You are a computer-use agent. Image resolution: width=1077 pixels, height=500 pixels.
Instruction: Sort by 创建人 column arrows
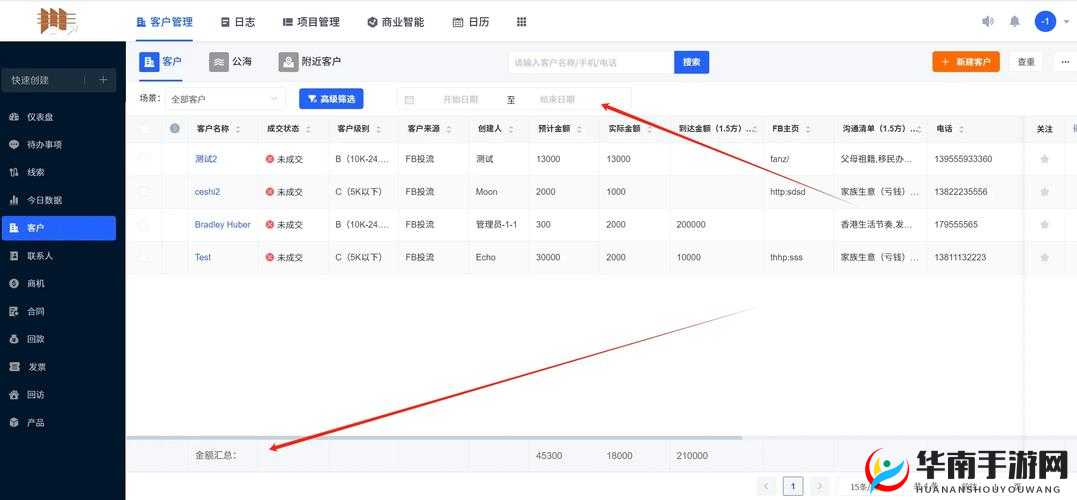coord(510,129)
